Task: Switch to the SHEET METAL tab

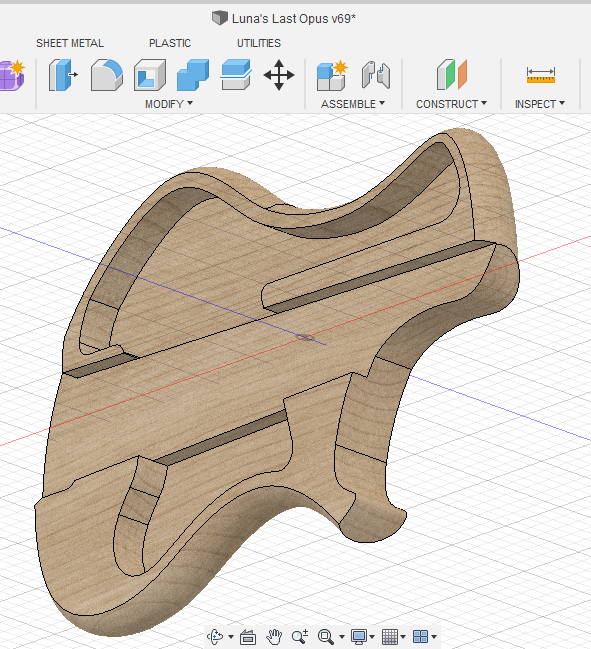Action: 70,43
